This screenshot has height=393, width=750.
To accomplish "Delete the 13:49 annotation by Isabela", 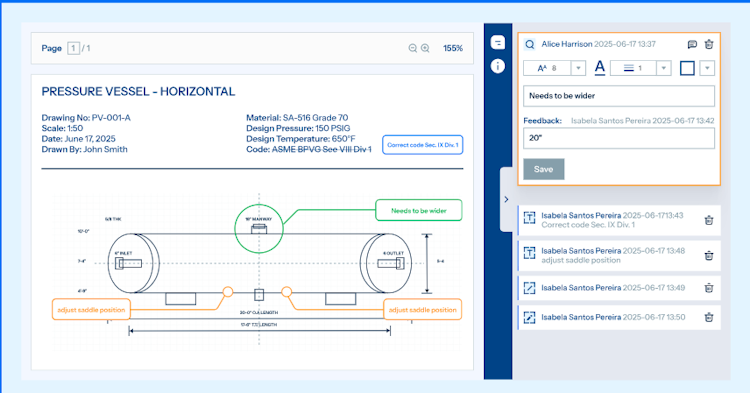I will pos(709,288).
